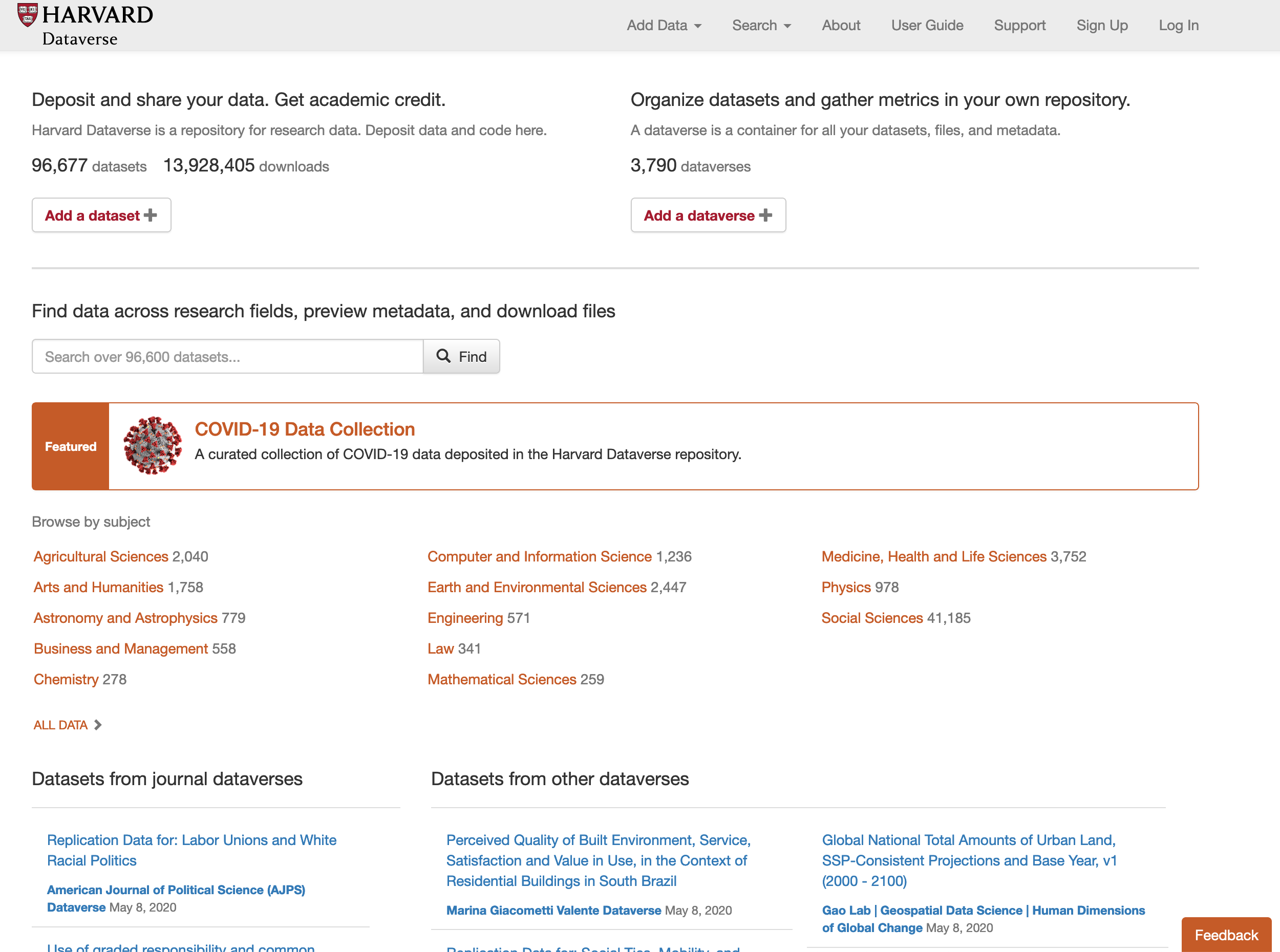1280x952 pixels.
Task: Open the COVID-19 Data Collection link
Action: [305, 429]
